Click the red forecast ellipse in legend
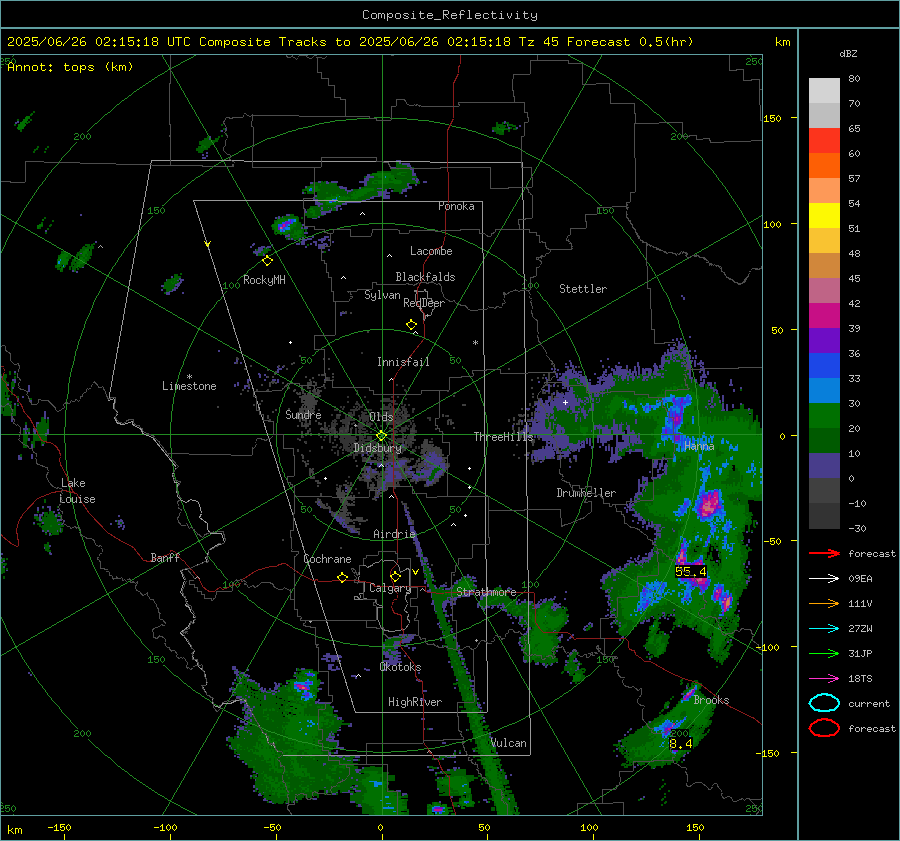 click(x=824, y=728)
